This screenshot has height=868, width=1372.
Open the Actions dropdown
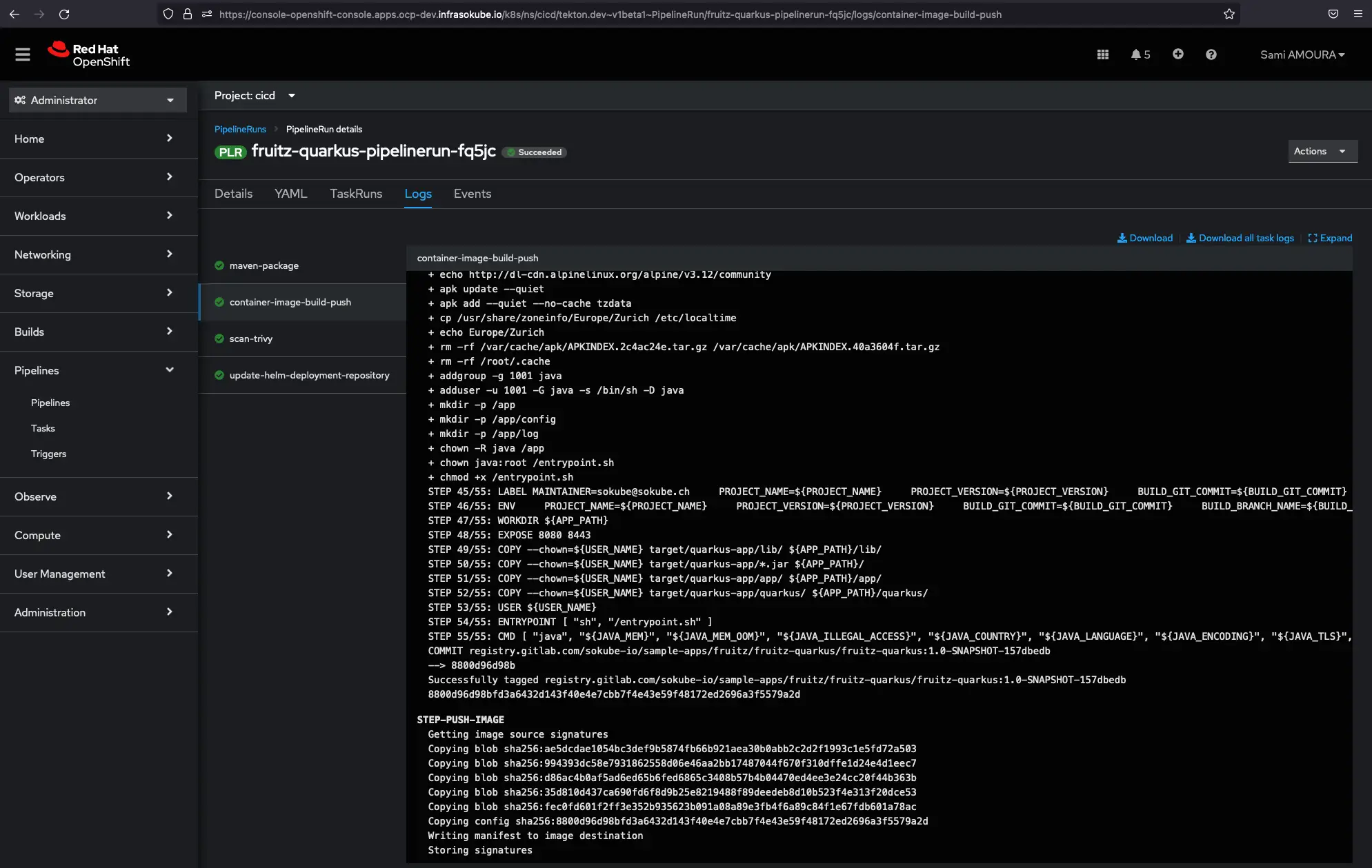(x=1322, y=151)
